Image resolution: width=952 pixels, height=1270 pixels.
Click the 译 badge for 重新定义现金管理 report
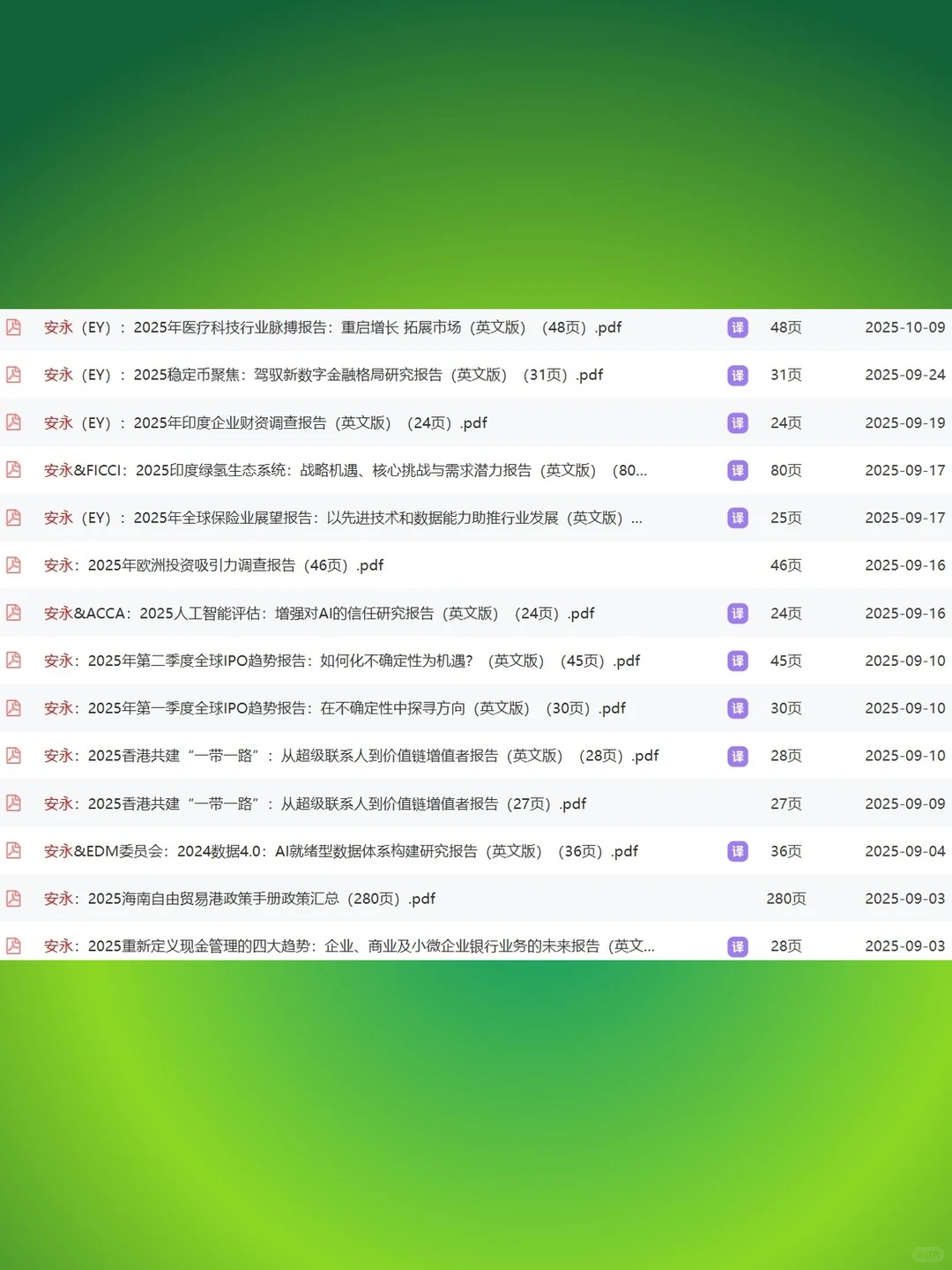click(x=738, y=946)
